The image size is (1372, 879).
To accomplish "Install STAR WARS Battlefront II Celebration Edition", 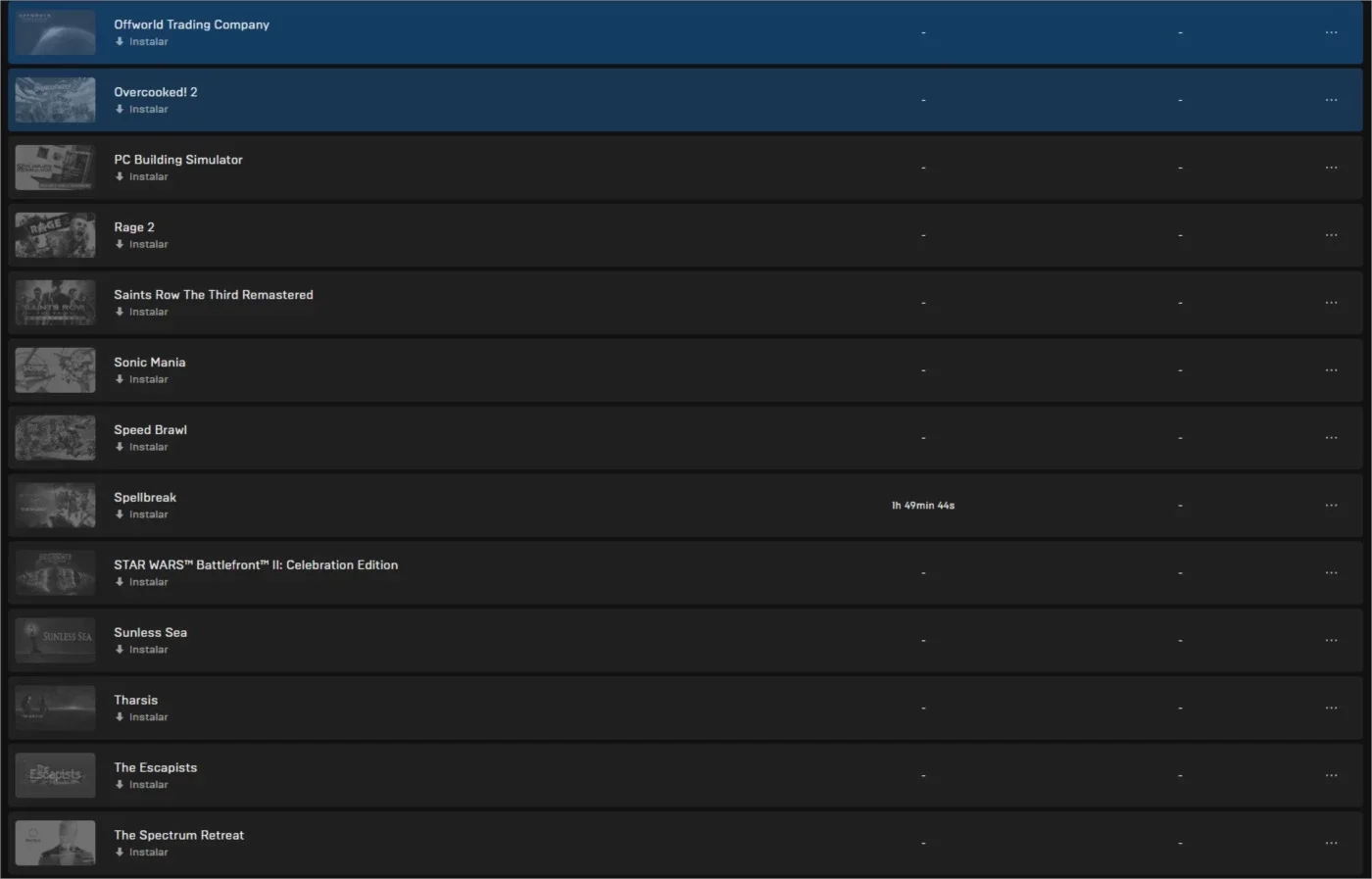I will (142, 583).
